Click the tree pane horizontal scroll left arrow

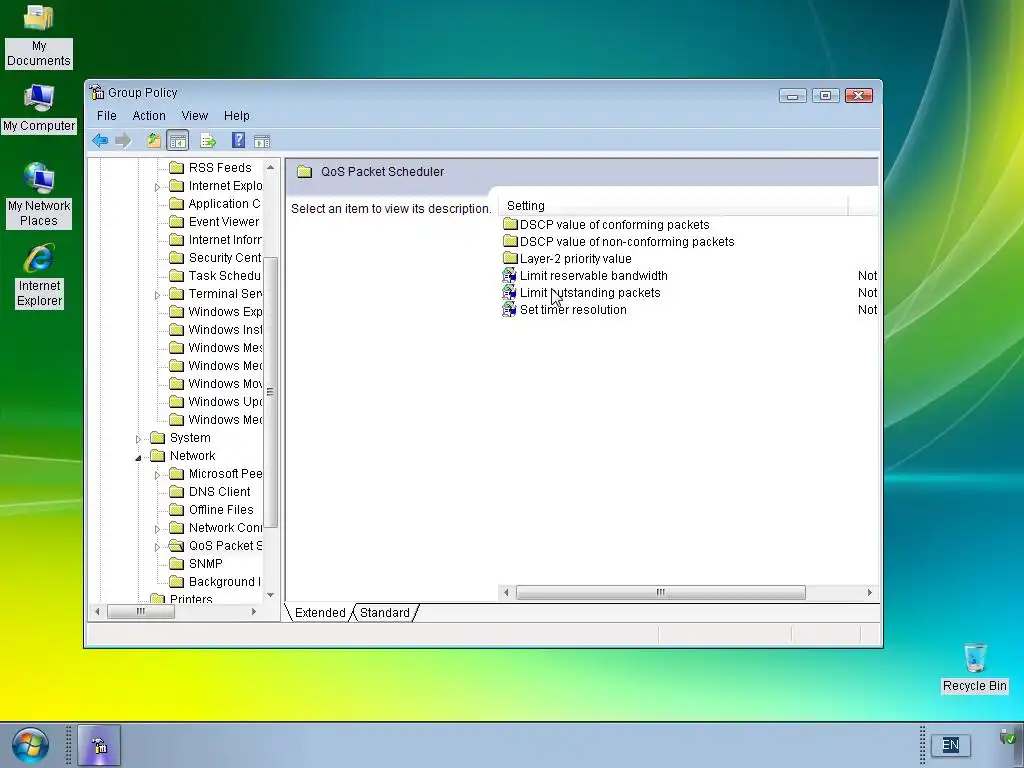tap(97, 612)
